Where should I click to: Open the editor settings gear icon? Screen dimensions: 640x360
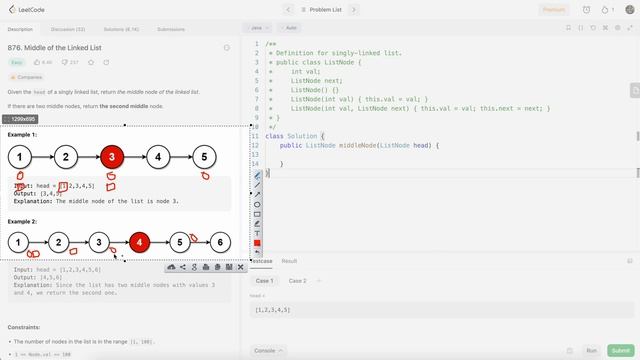(618, 28)
